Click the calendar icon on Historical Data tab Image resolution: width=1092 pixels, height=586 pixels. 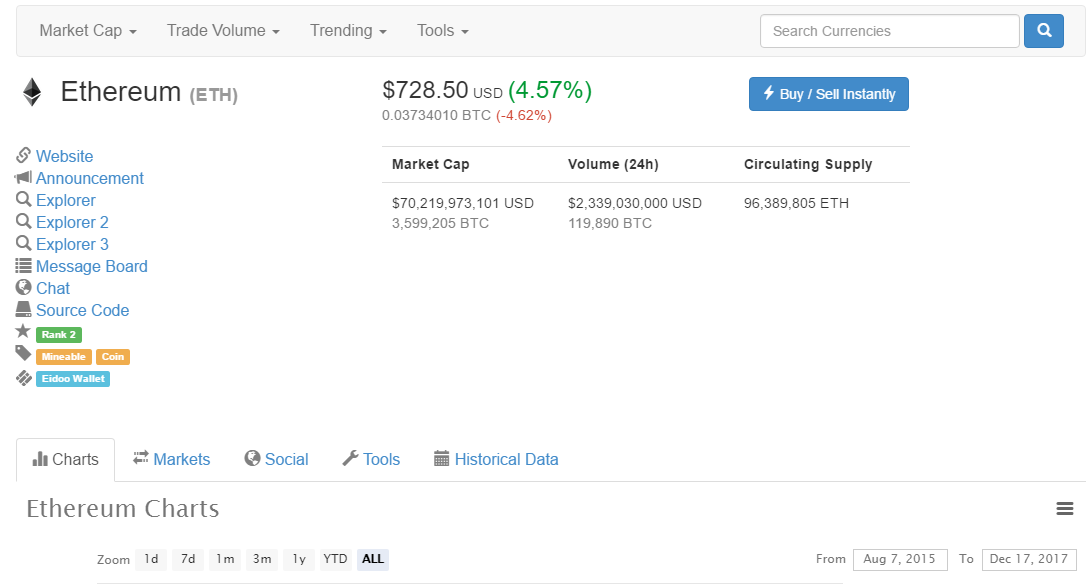click(442, 458)
